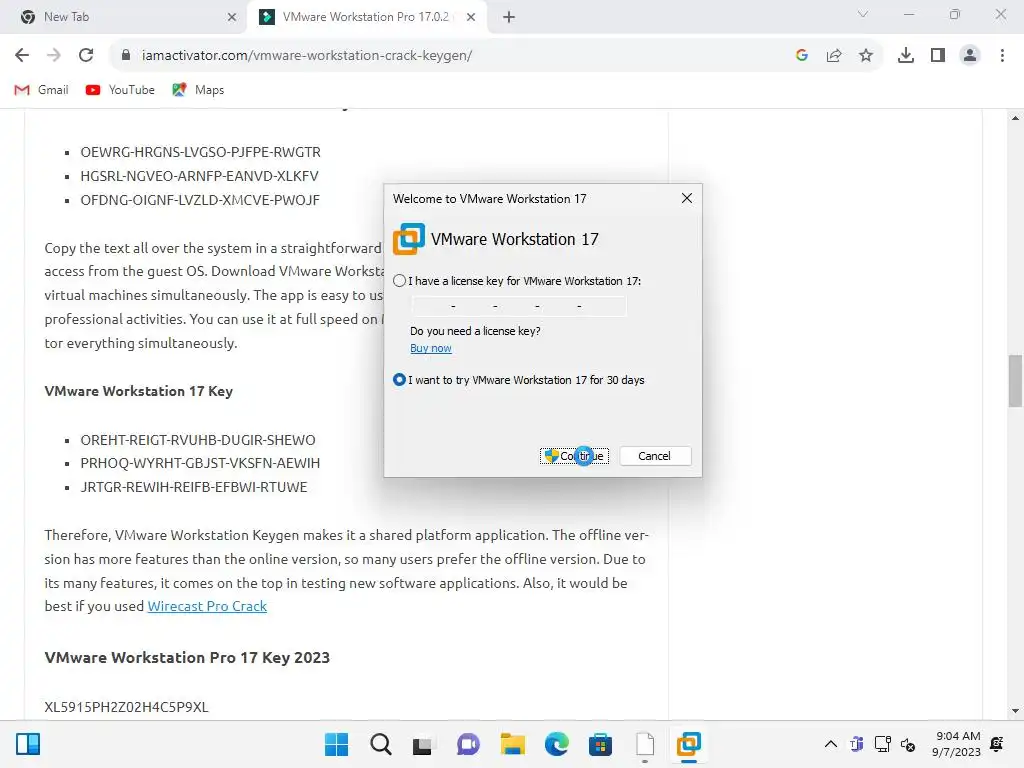Select key text PRHOQ-WYRHT-GBJST-VKSFN-AEWIH
Screen dimensions: 1024x768
tap(200, 463)
